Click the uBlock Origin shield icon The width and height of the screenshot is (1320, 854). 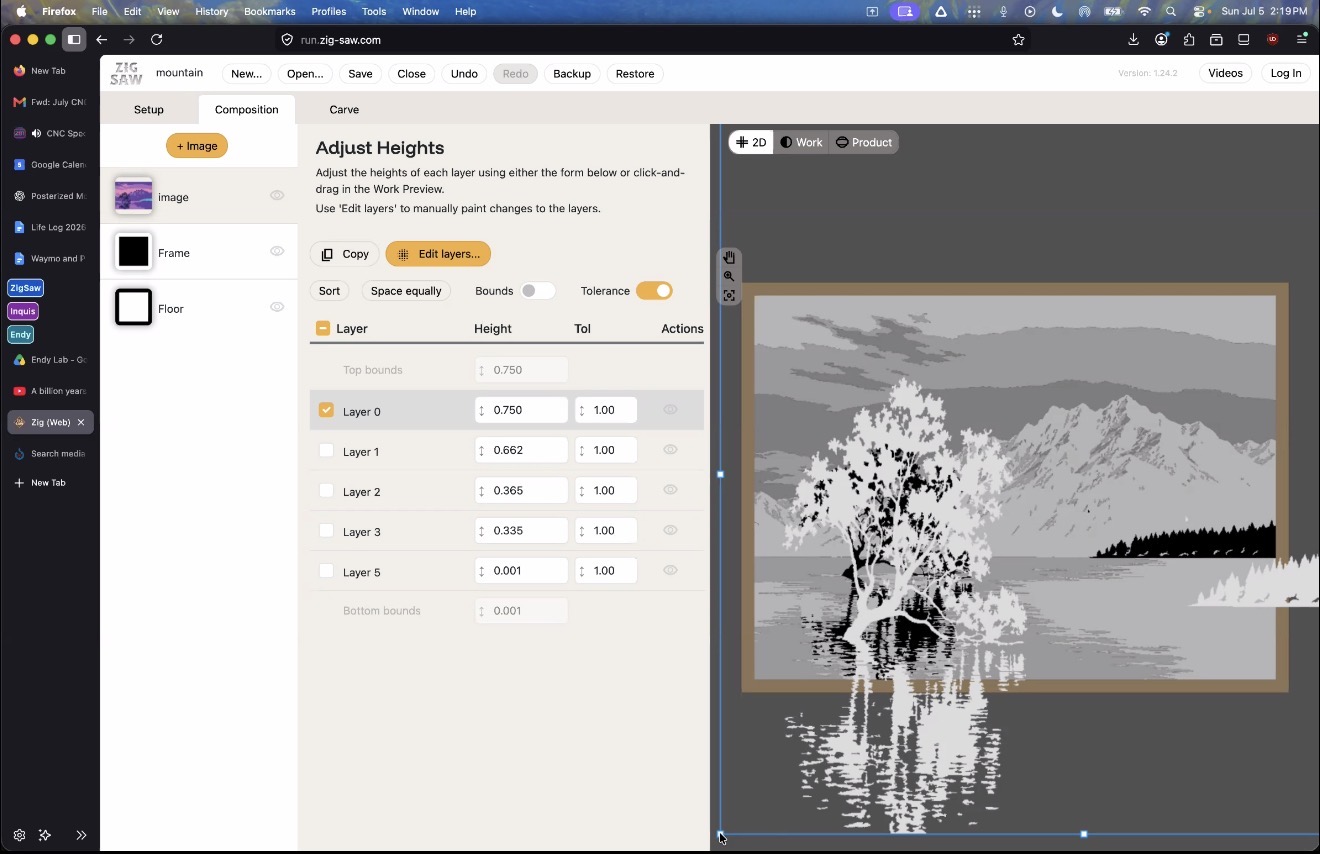point(1272,40)
